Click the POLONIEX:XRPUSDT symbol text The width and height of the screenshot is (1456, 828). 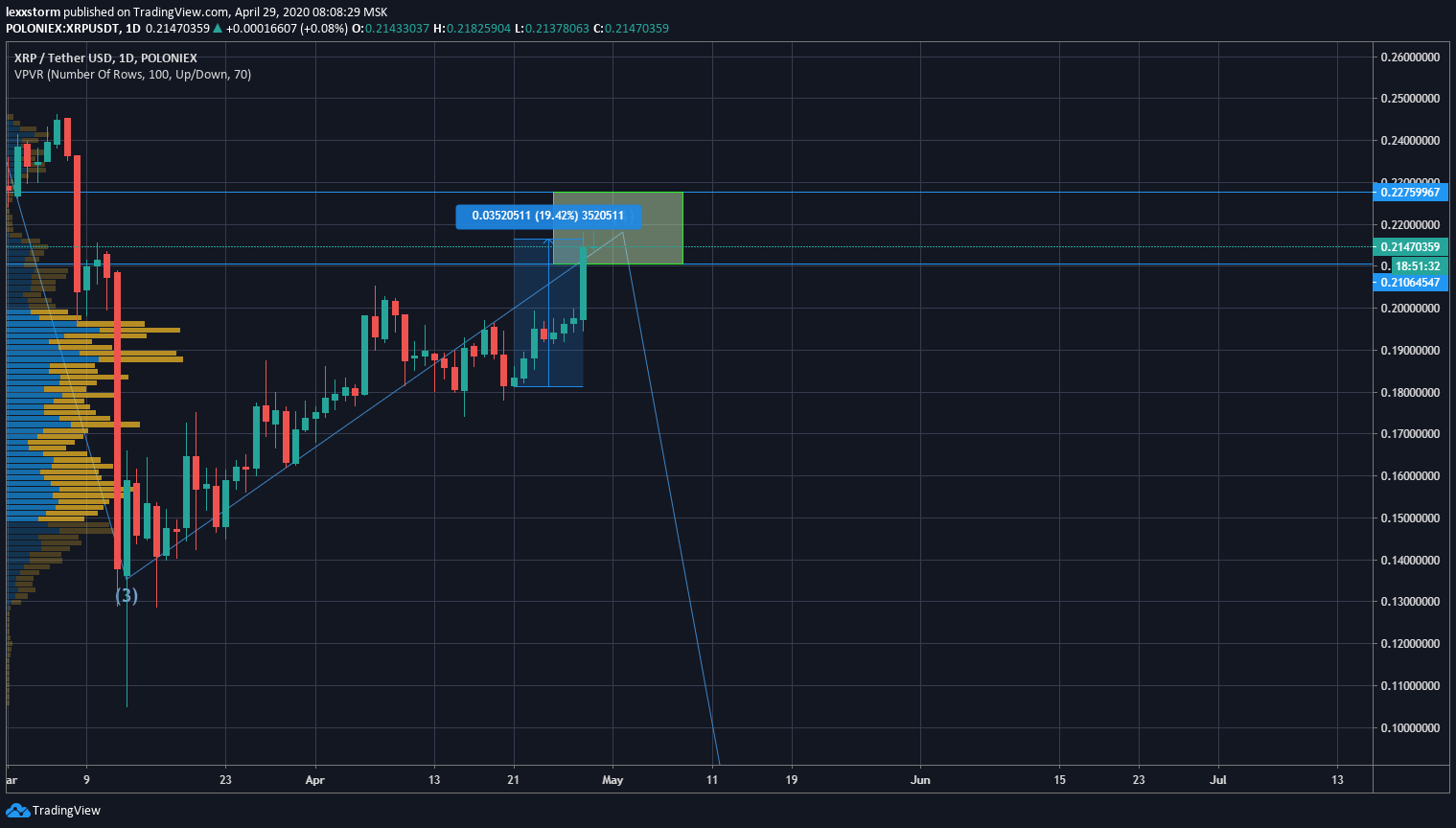point(63,29)
